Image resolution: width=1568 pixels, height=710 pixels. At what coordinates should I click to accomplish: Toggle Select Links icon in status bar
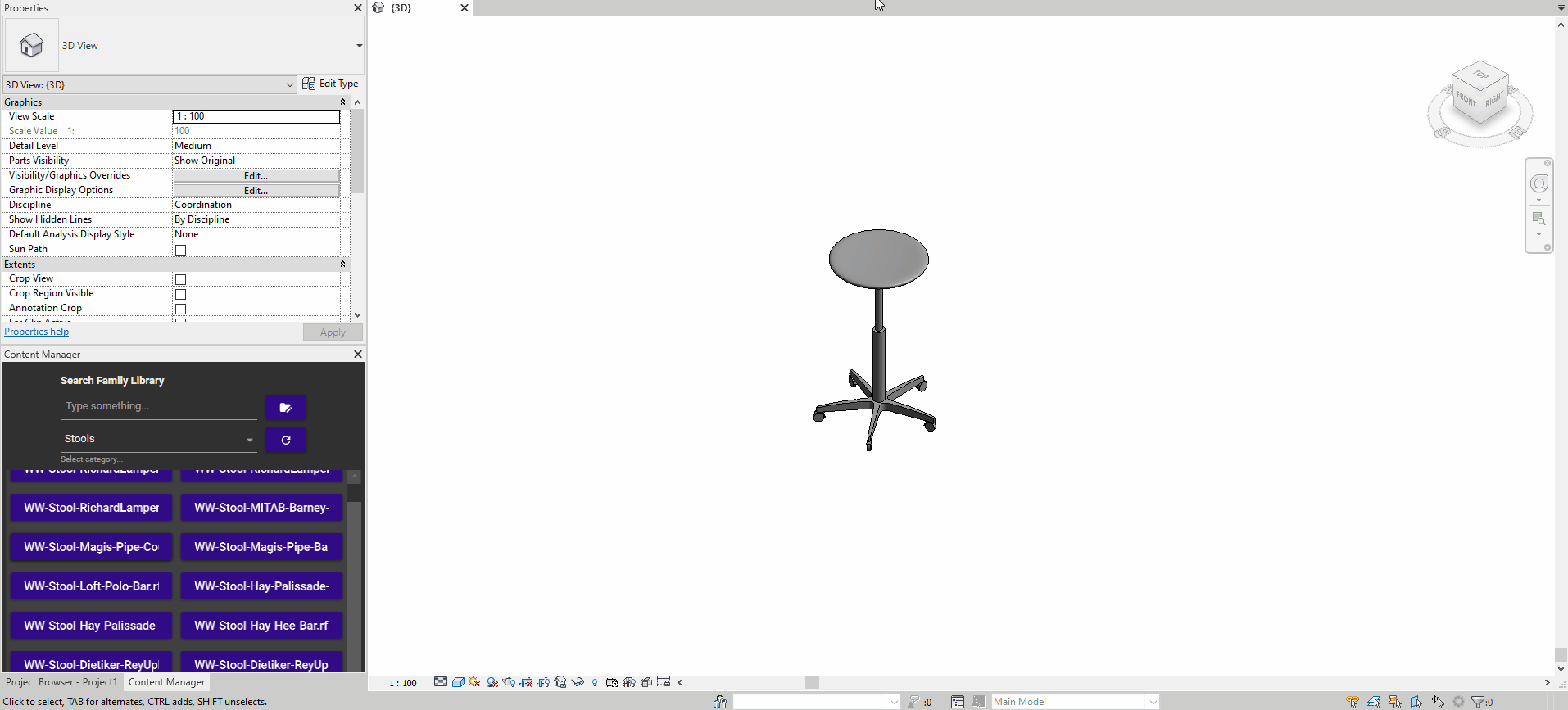click(1353, 702)
